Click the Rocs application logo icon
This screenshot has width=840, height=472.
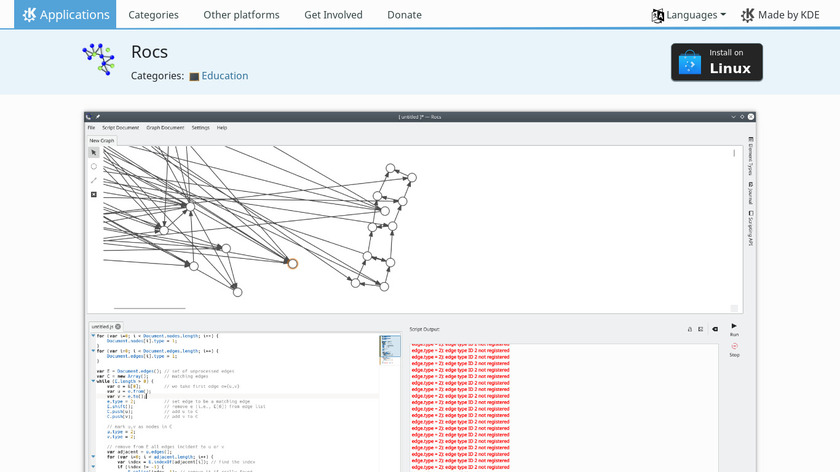99,59
